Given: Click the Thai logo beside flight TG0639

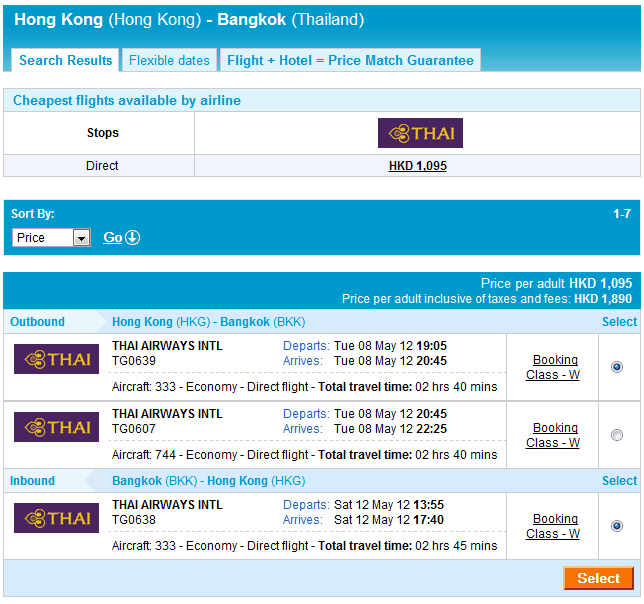Looking at the screenshot, I should [x=56, y=359].
